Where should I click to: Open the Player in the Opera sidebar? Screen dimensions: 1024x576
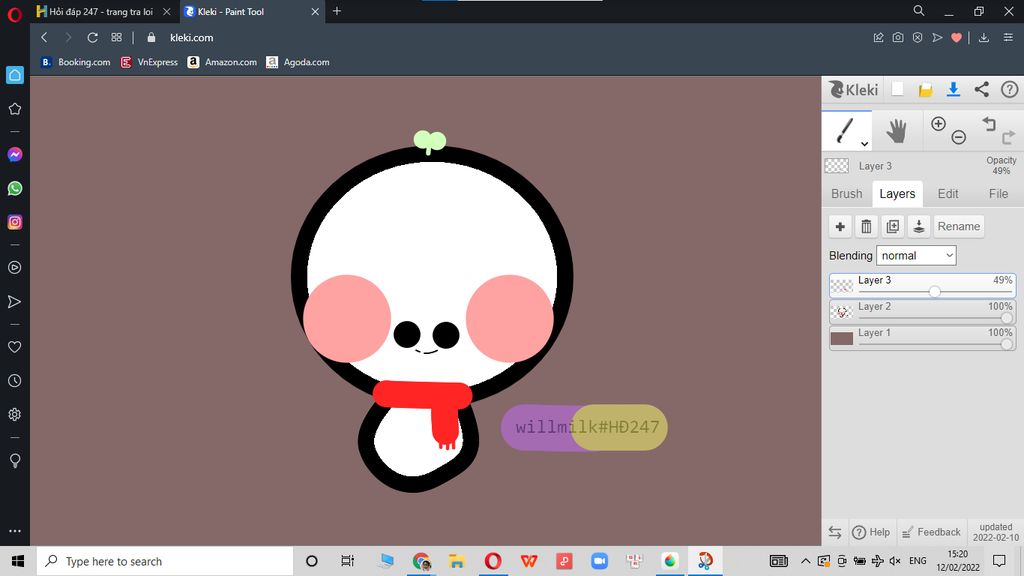click(x=14, y=268)
